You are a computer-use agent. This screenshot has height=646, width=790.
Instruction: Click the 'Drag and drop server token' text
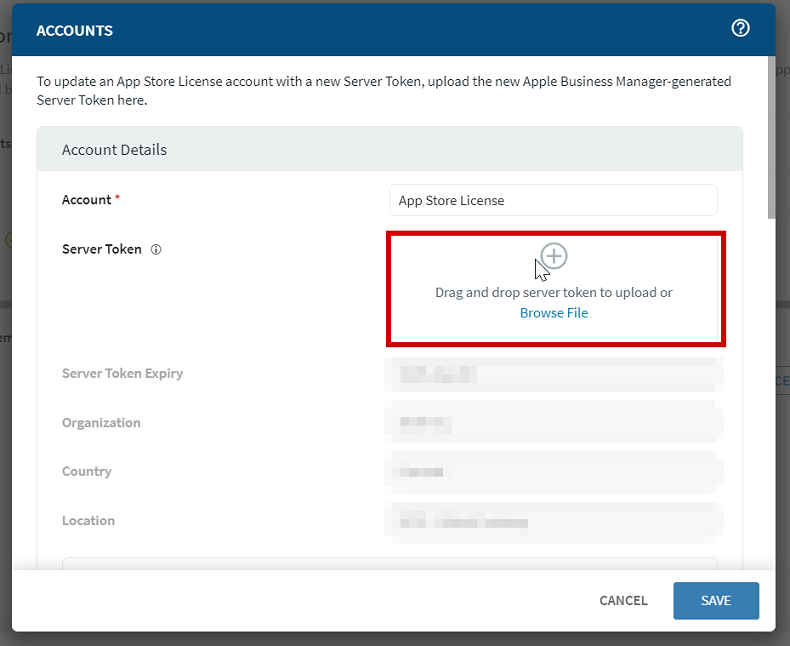553,293
